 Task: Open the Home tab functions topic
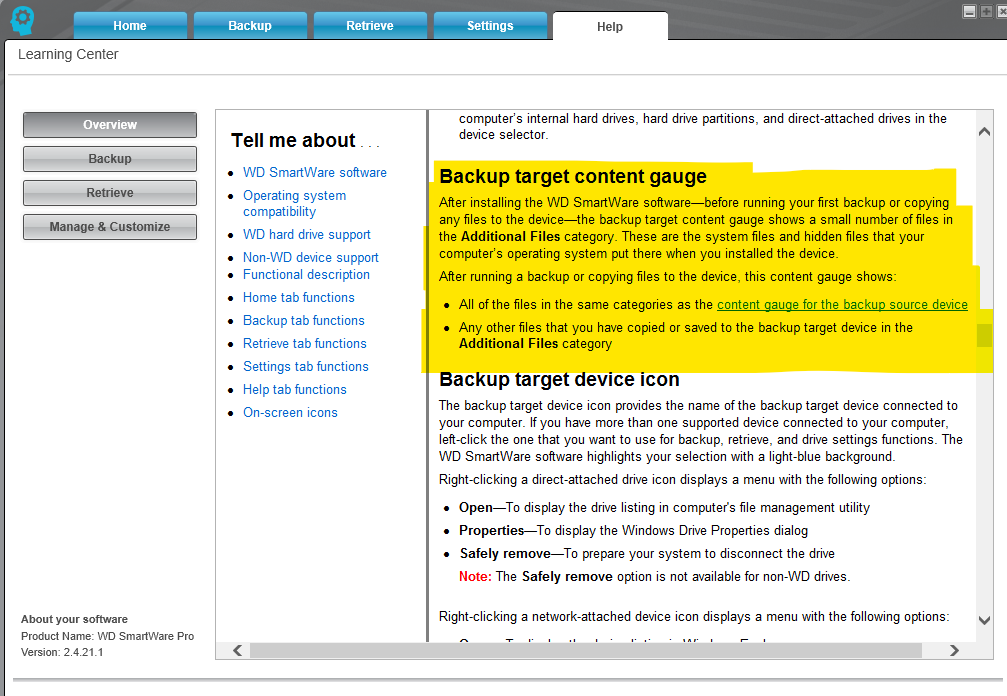(299, 297)
